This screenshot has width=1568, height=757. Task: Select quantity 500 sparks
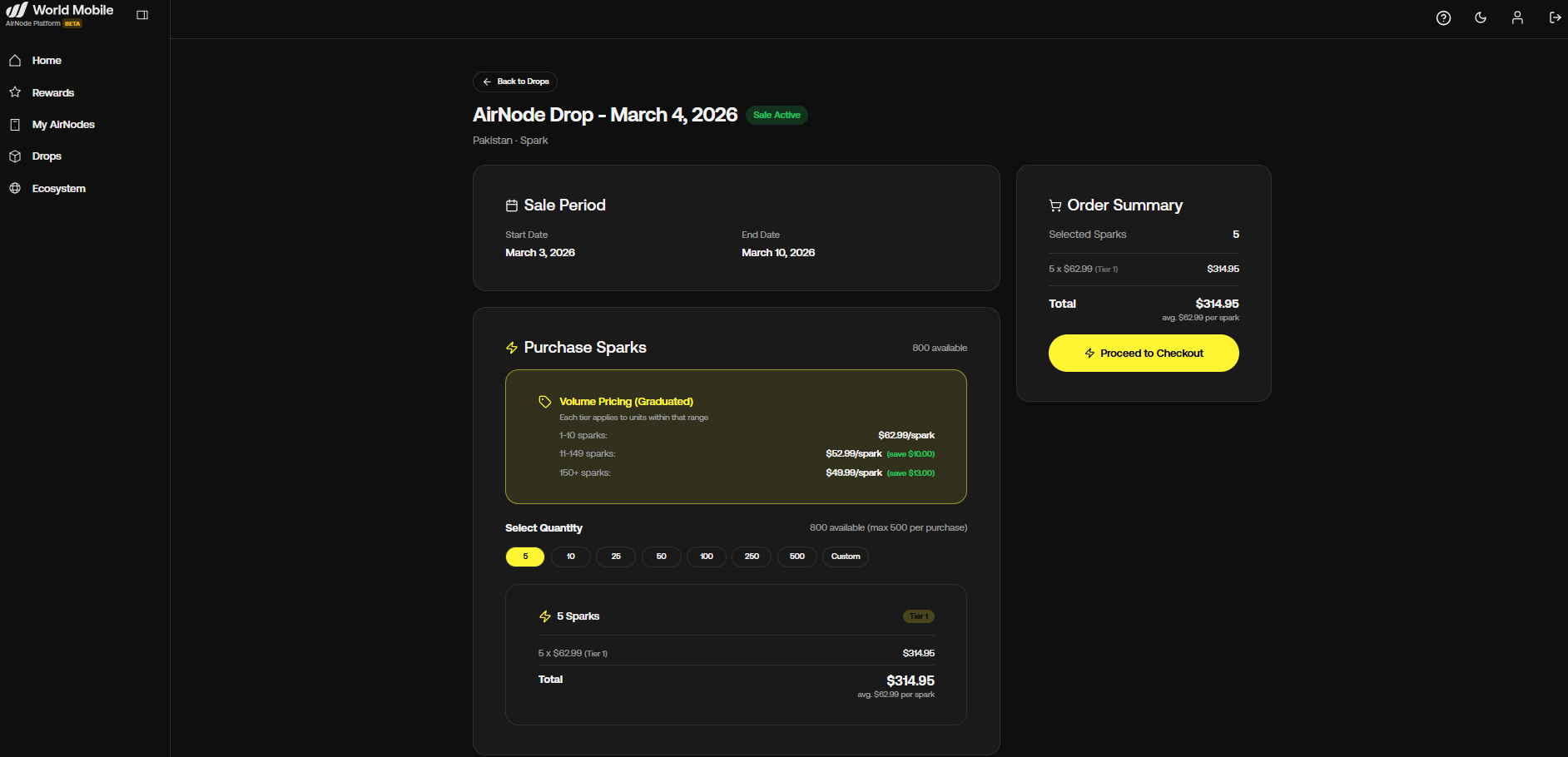(x=797, y=557)
